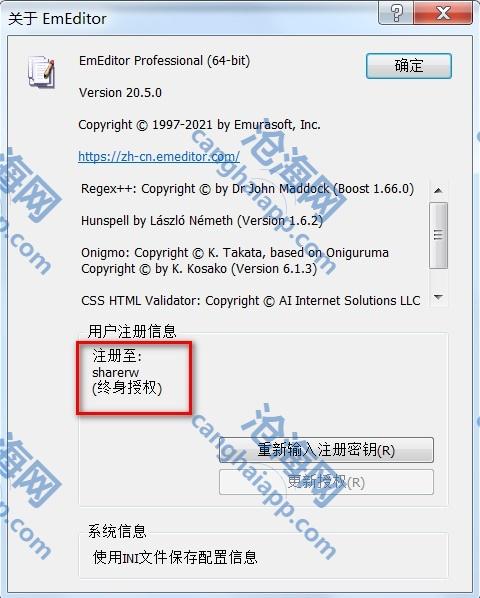Select the CSS HTML Validator copyright line
This screenshot has width=480, height=598.
250,301
